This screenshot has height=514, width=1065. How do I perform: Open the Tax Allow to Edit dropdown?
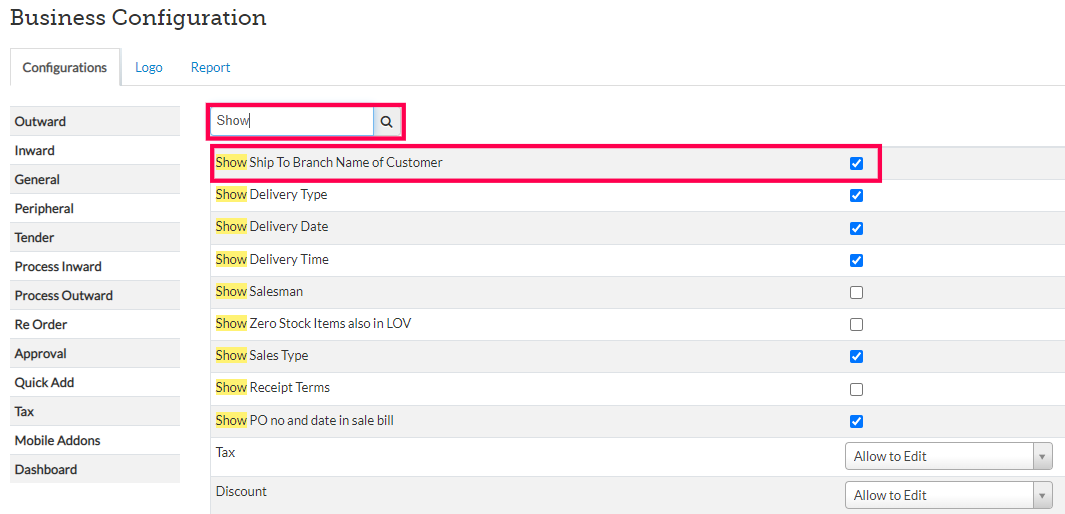pos(948,456)
